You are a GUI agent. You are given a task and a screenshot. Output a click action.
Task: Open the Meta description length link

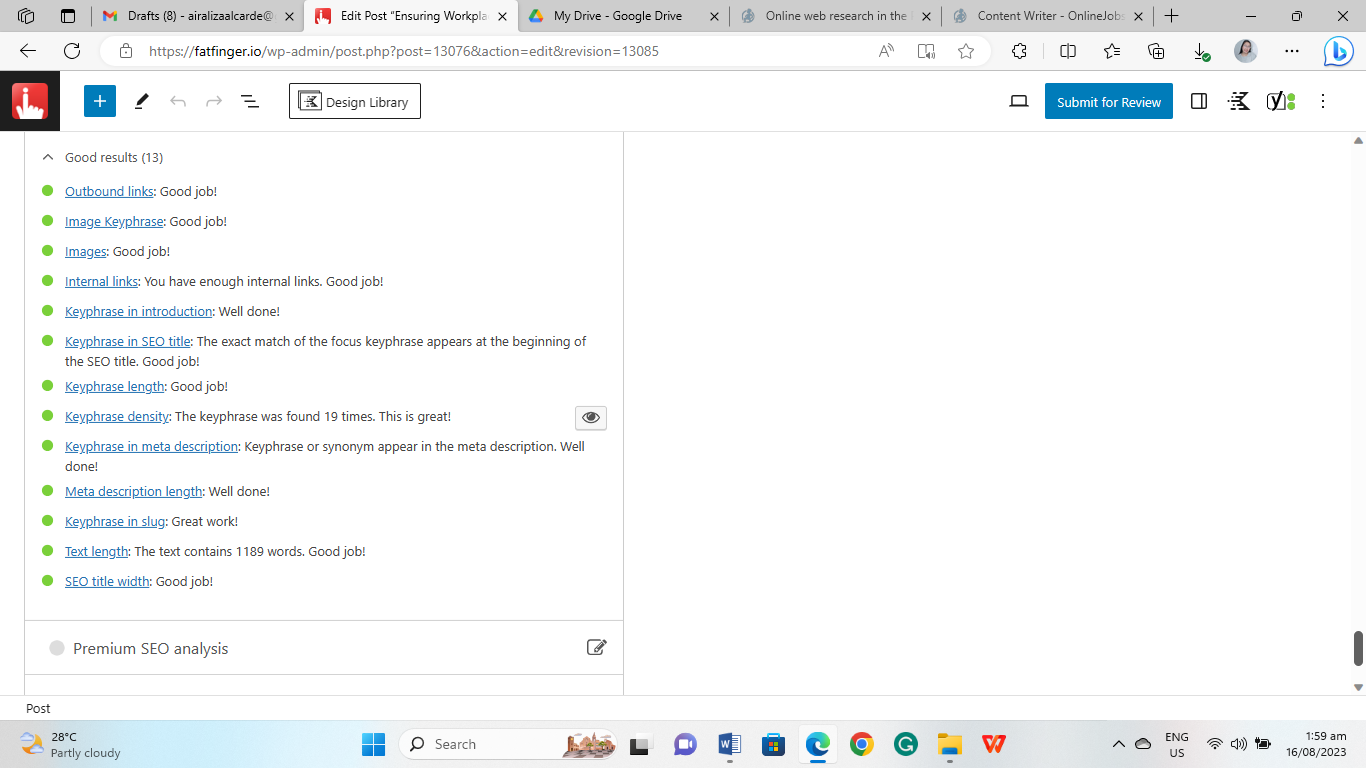click(x=134, y=491)
